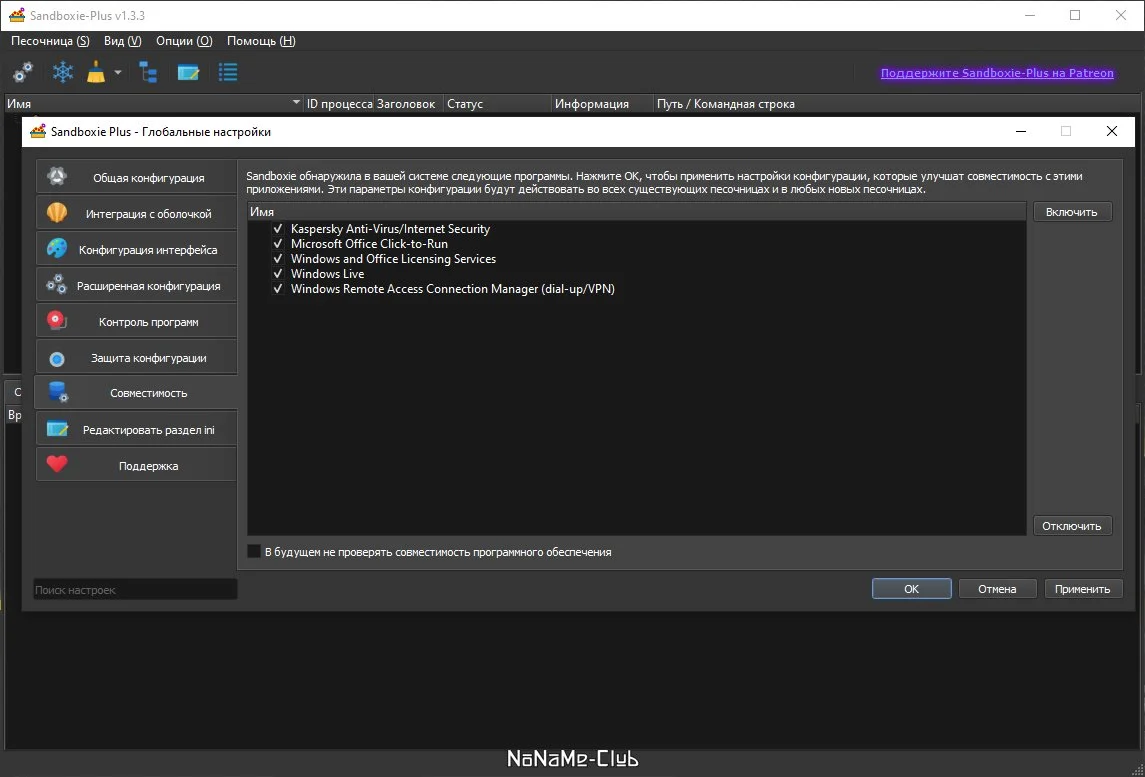Select the Расширенная конфигурация tab
1145x777 pixels.
[x=137, y=286]
